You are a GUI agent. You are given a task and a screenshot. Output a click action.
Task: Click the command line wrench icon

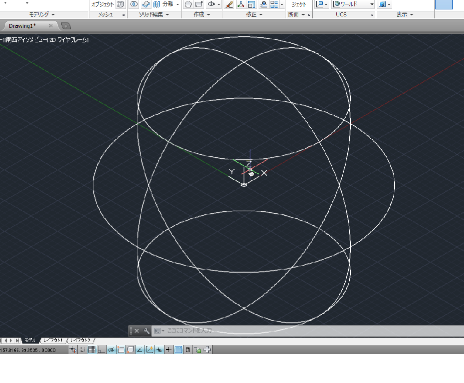[146, 331]
